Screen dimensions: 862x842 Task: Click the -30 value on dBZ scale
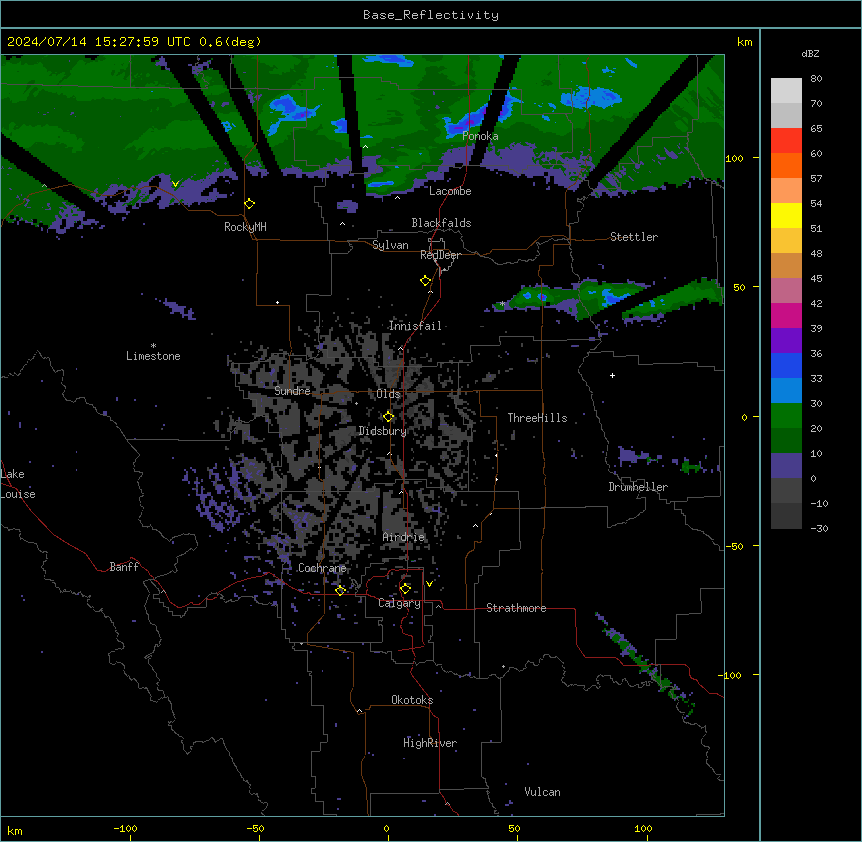(819, 528)
